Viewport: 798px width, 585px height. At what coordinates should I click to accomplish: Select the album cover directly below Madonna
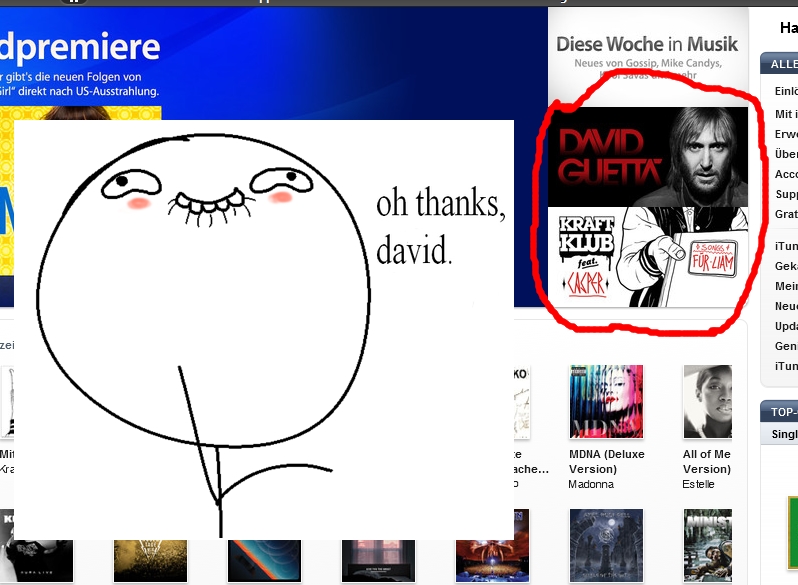click(606, 546)
